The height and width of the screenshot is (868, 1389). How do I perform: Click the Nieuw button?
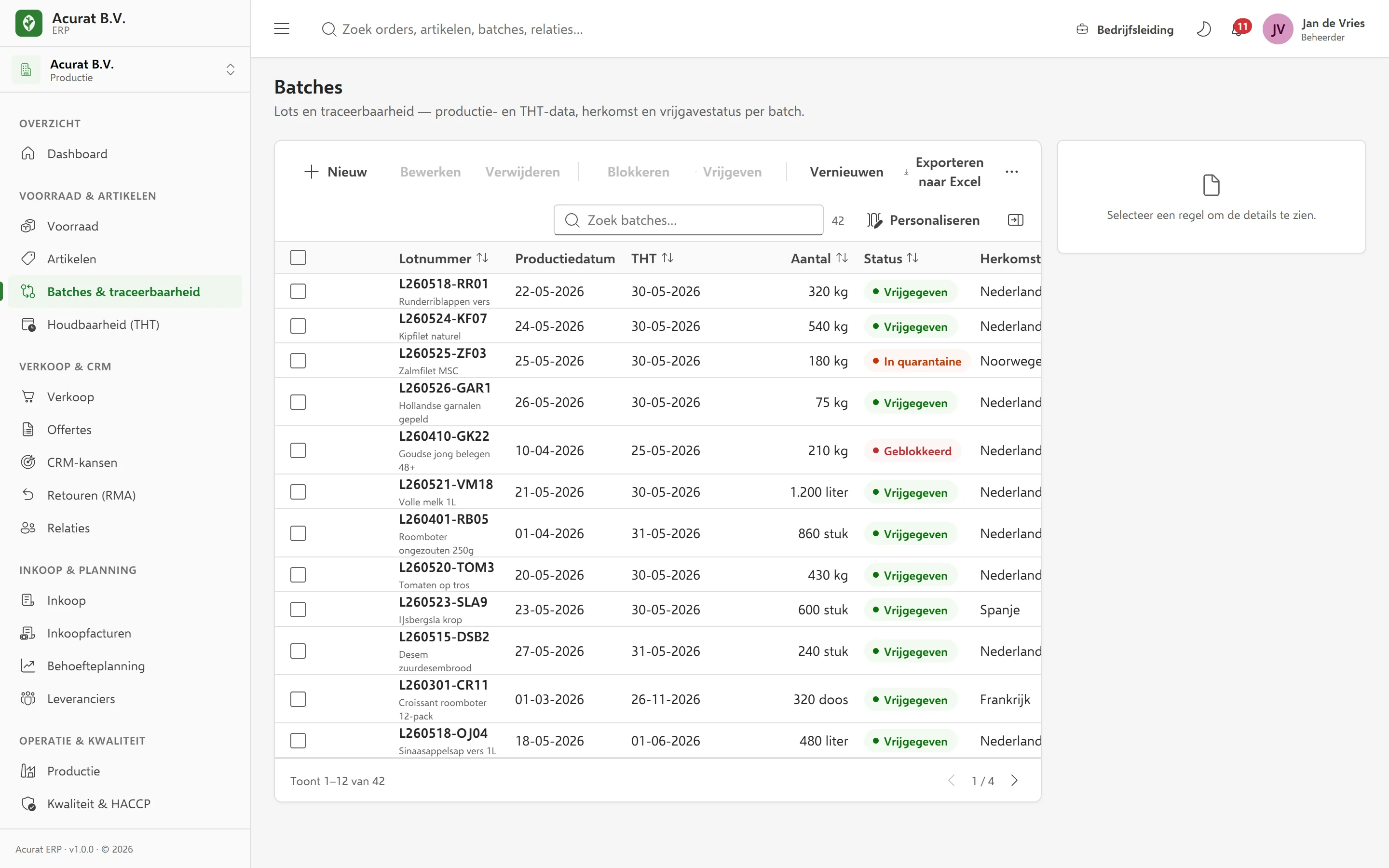tap(335, 172)
